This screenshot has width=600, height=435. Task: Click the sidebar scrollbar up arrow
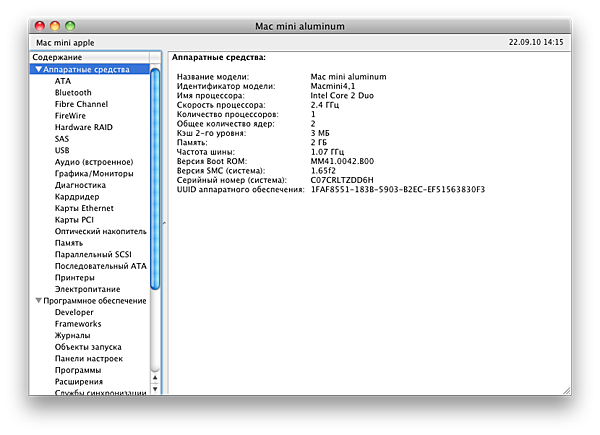click(155, 378)
